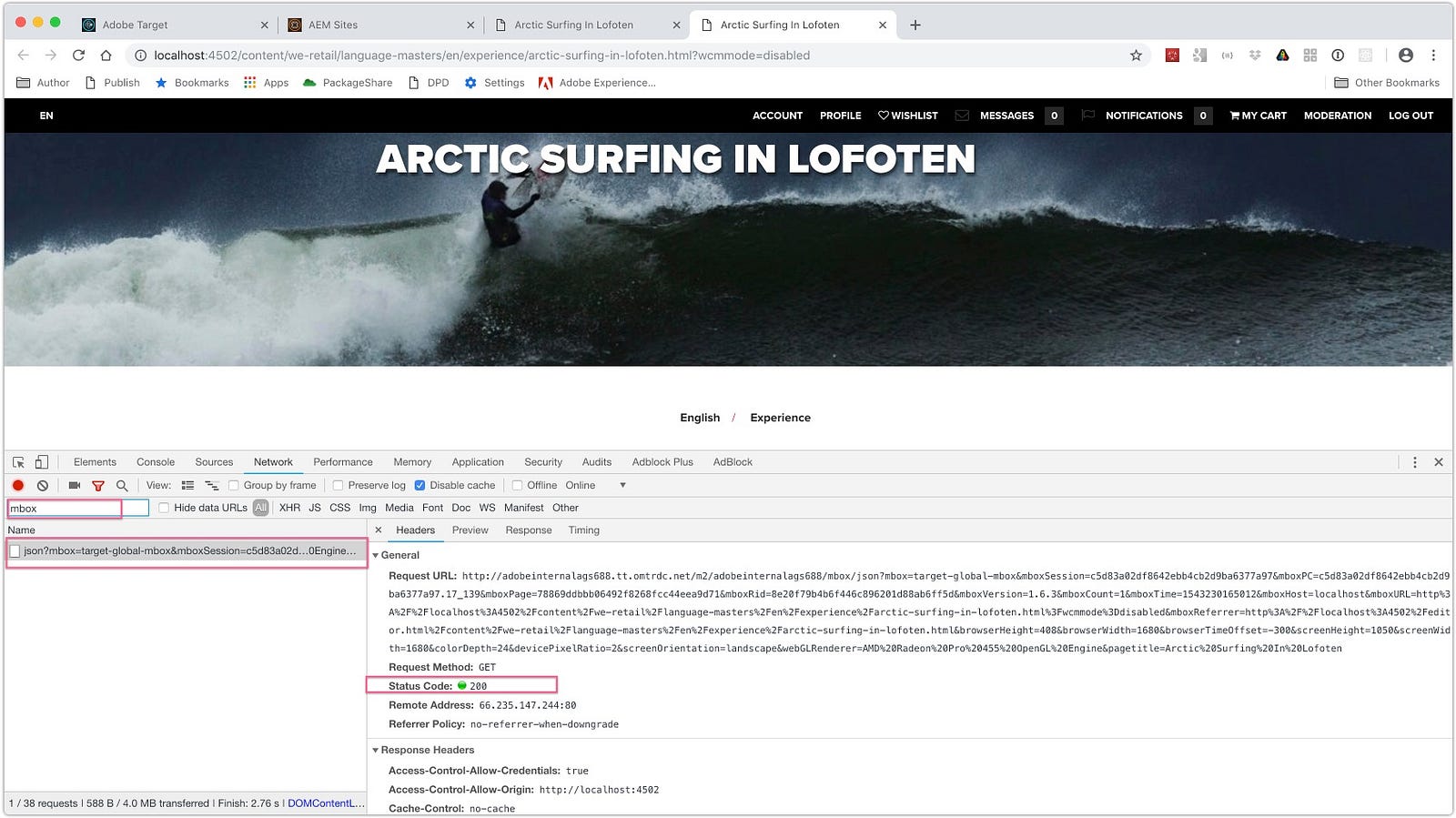The width and height of the screenshot is (1456, 818).
Task: Select the XHR request type filter
Action: tap(289, 509)
